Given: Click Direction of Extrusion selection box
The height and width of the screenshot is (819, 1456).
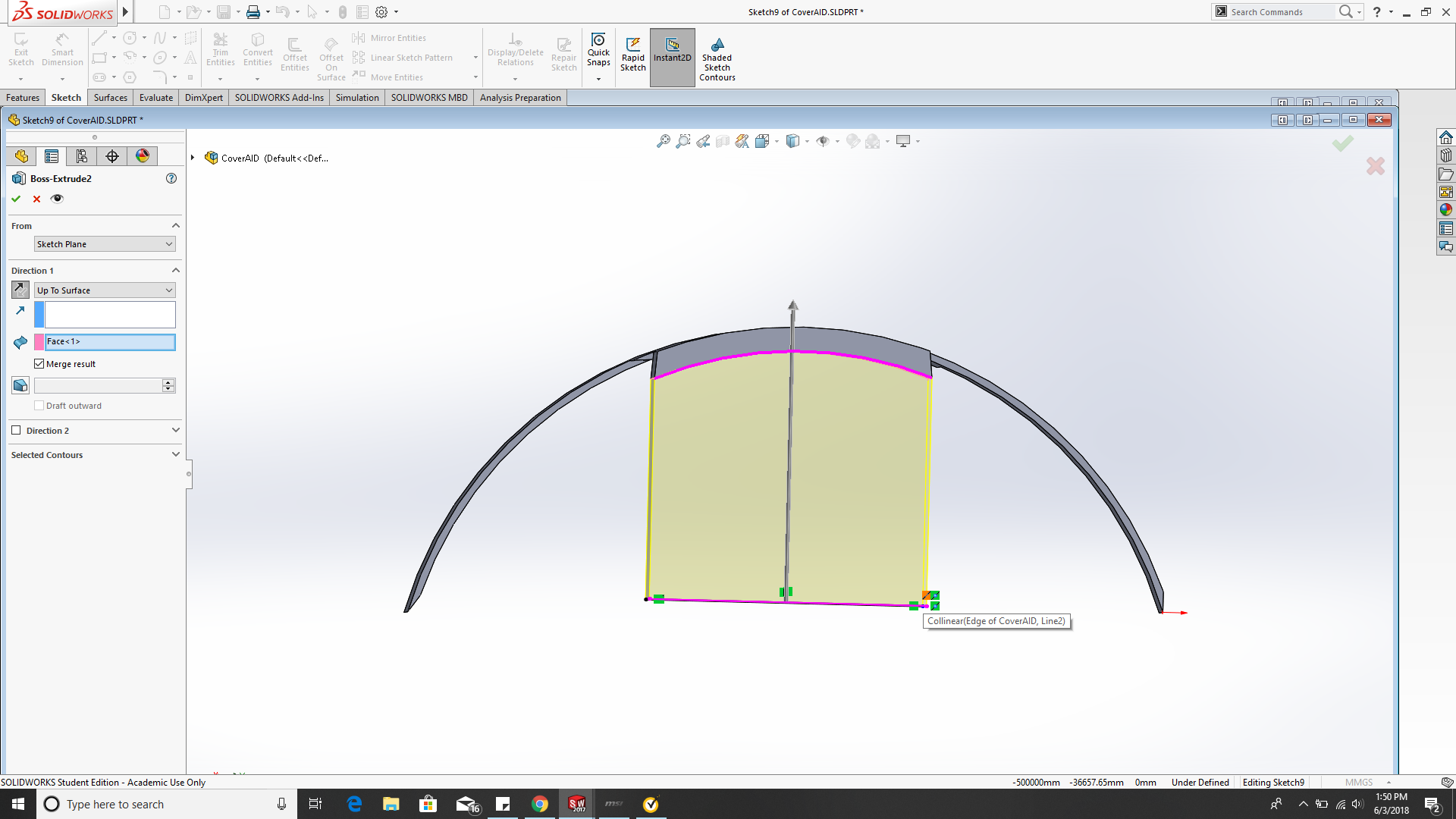Looking at the screenshot, I should click(110, 315).
